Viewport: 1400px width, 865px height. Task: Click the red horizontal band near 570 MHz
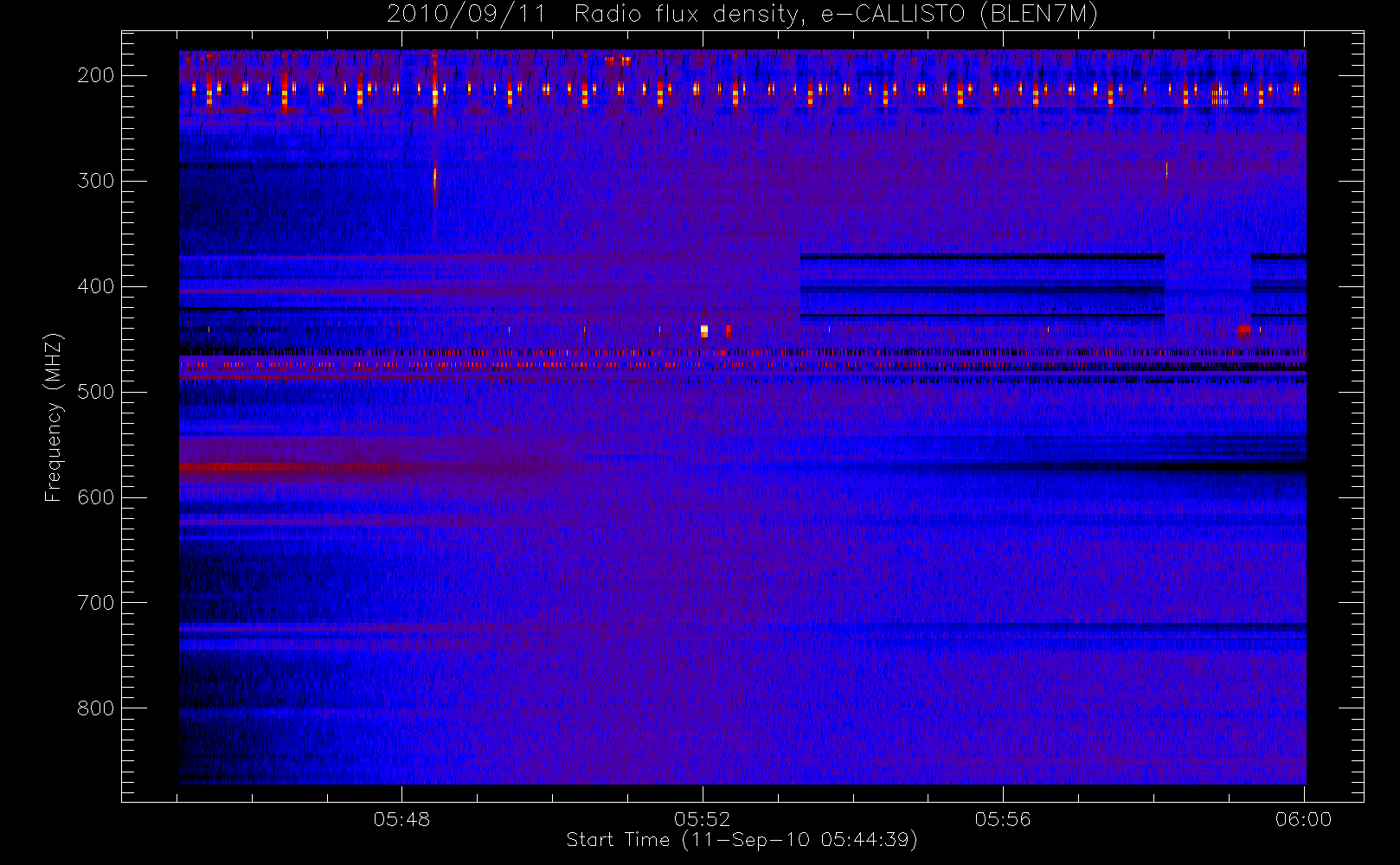286,467
